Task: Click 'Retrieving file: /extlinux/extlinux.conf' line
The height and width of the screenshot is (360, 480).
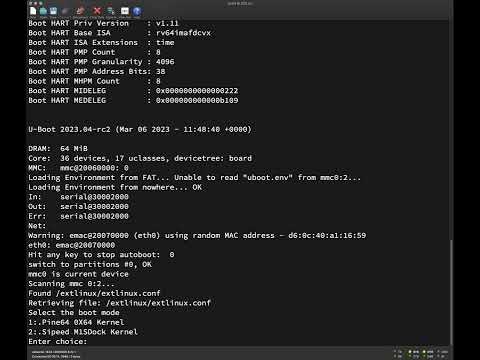Action: tap(119, 303)
